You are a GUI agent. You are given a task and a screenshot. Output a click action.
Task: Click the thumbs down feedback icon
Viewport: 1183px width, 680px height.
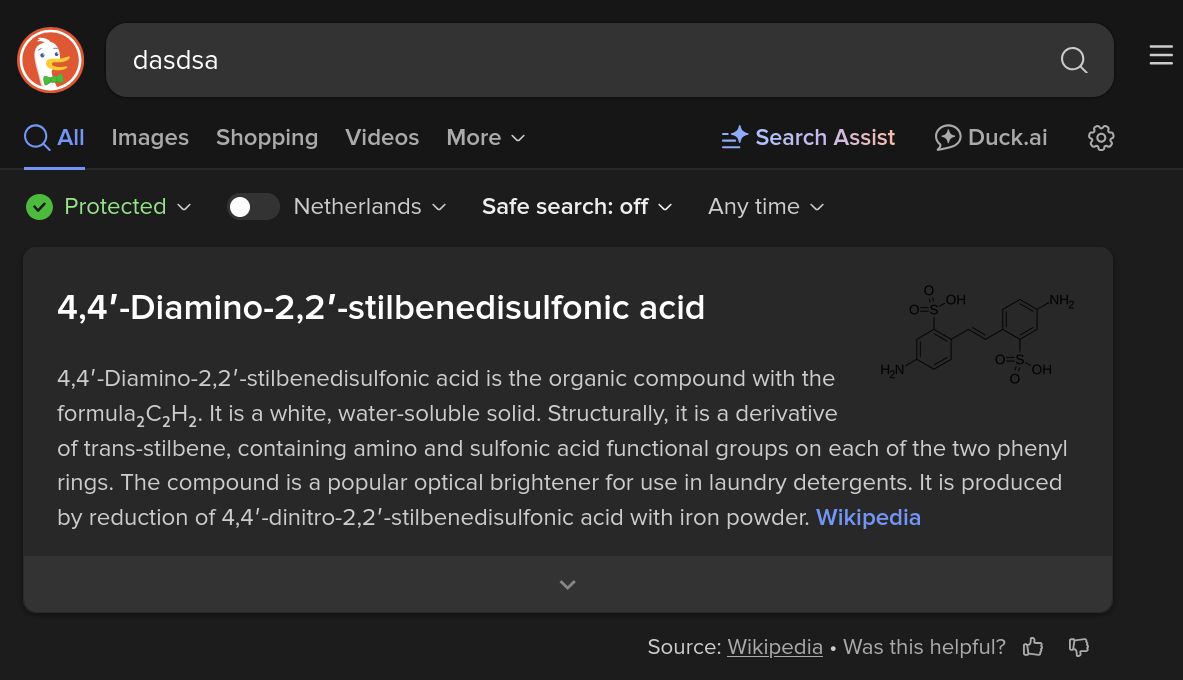pyautogui.click(x=1078, y=647)
